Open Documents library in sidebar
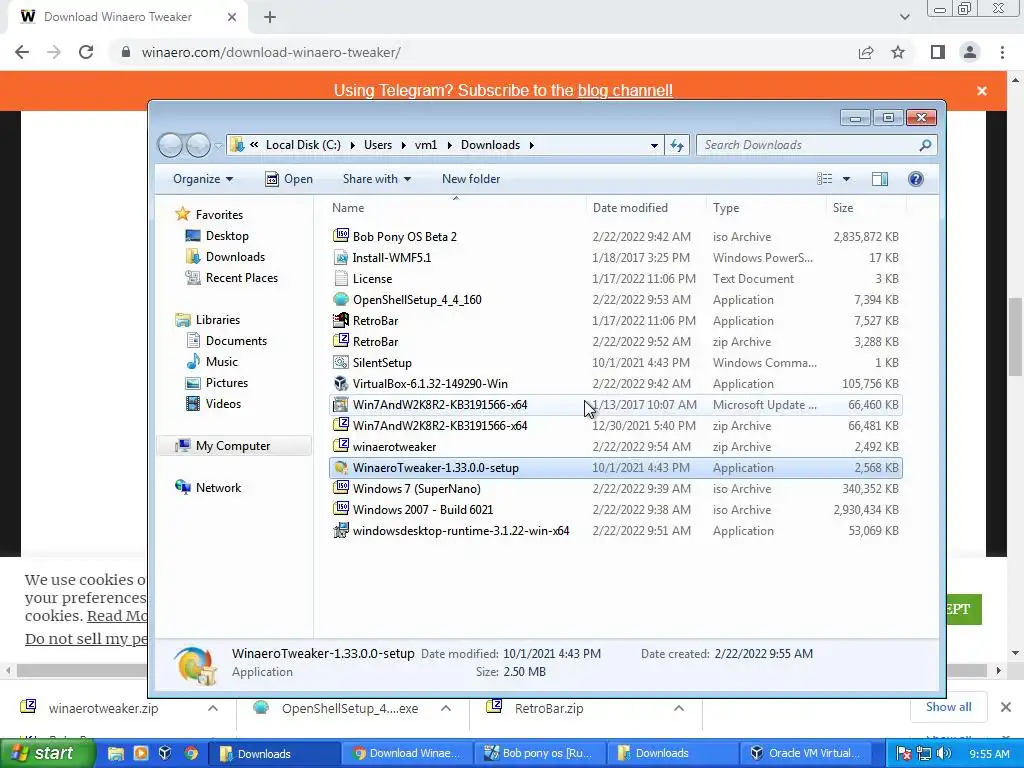 tap(227, 340)
